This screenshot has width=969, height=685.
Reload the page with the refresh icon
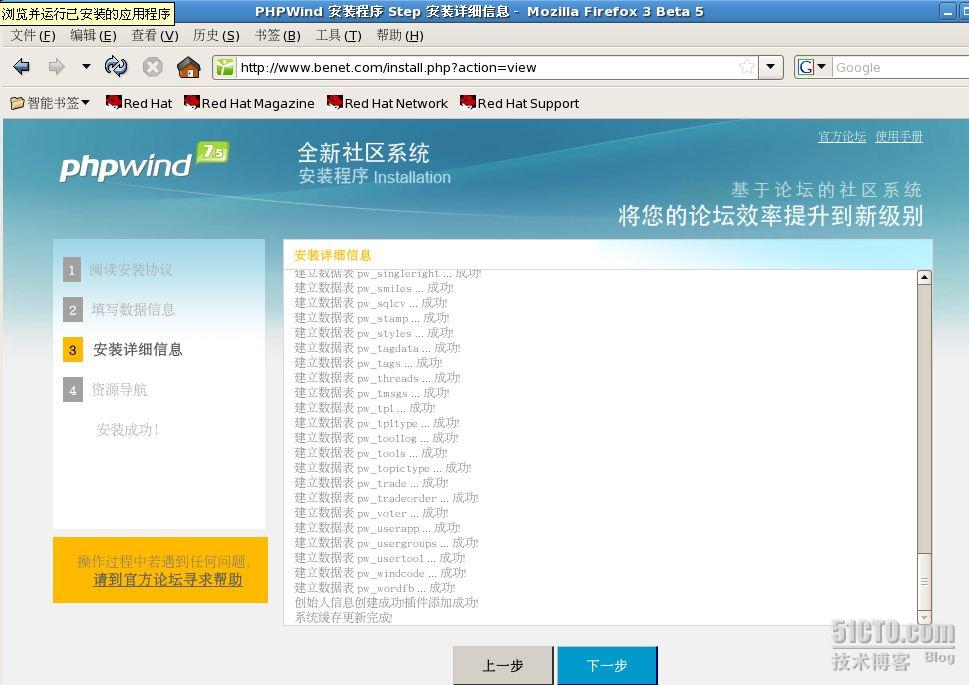click(x=116, y=66)
